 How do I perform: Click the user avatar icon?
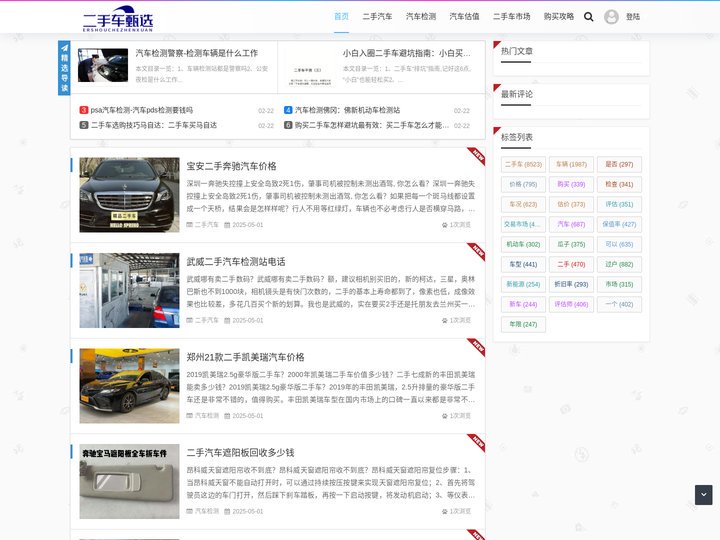click(611, 17)
